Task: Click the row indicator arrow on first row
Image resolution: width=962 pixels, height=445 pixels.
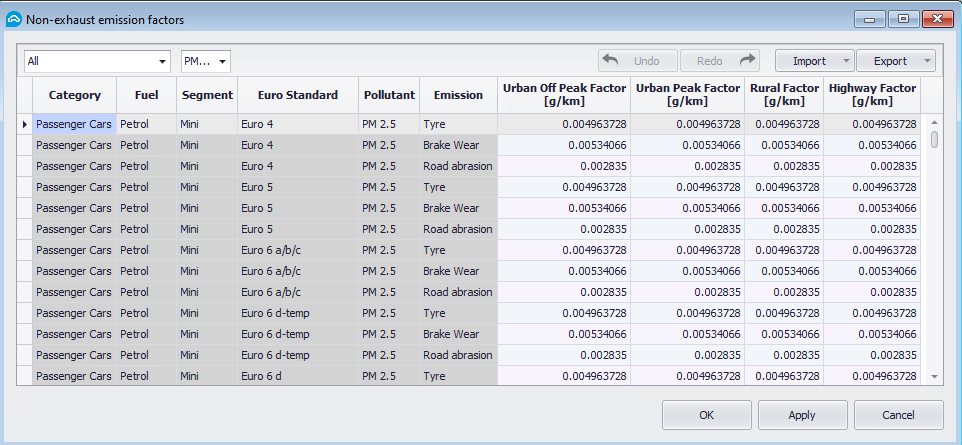Action: pos(25,124)
